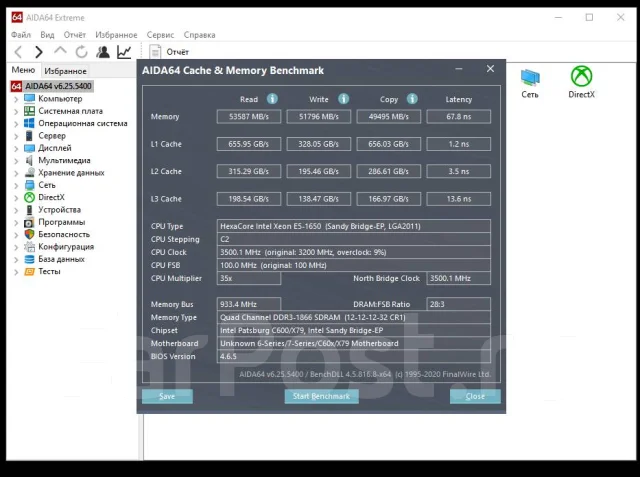Open the Справка menu

point(200,35)
